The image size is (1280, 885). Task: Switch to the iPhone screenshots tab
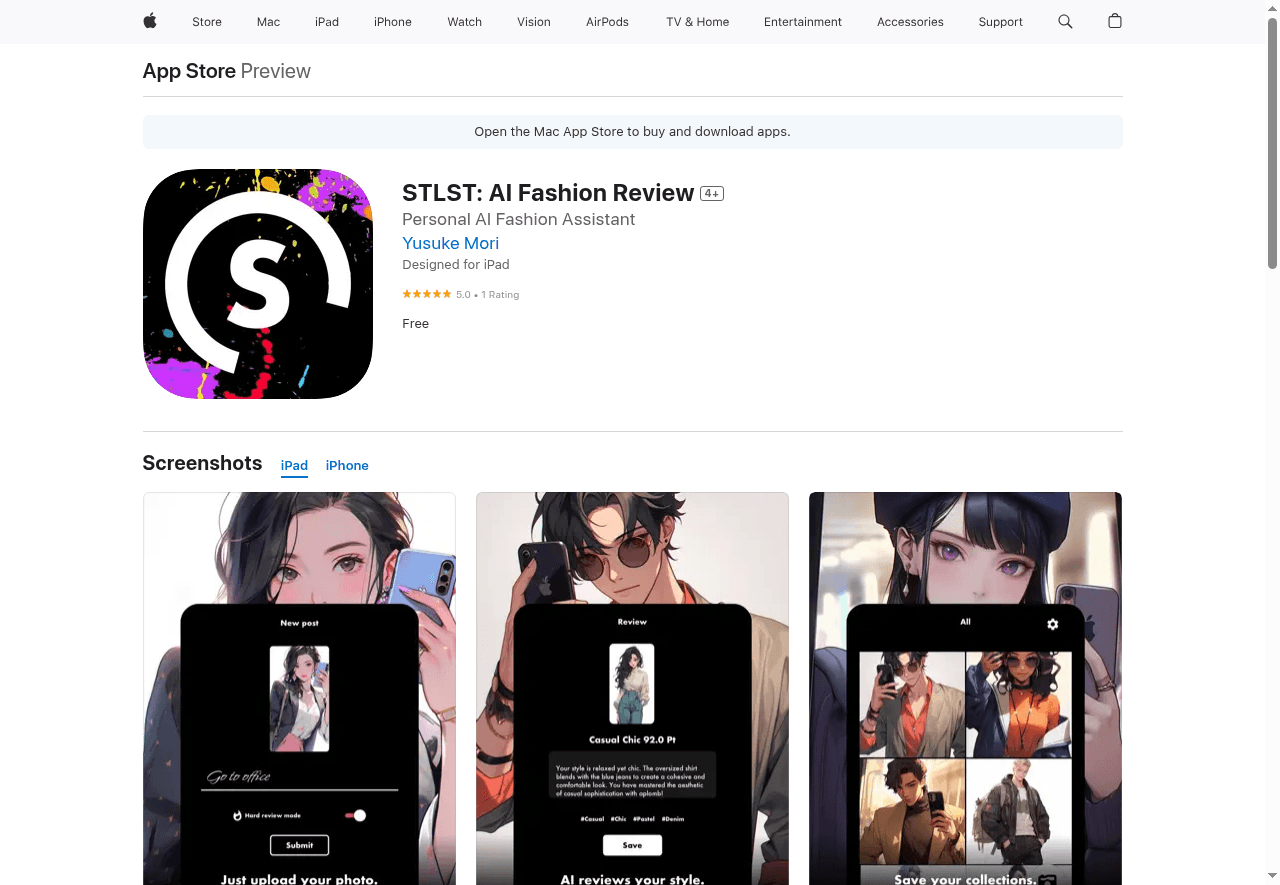tap(347, 466)
